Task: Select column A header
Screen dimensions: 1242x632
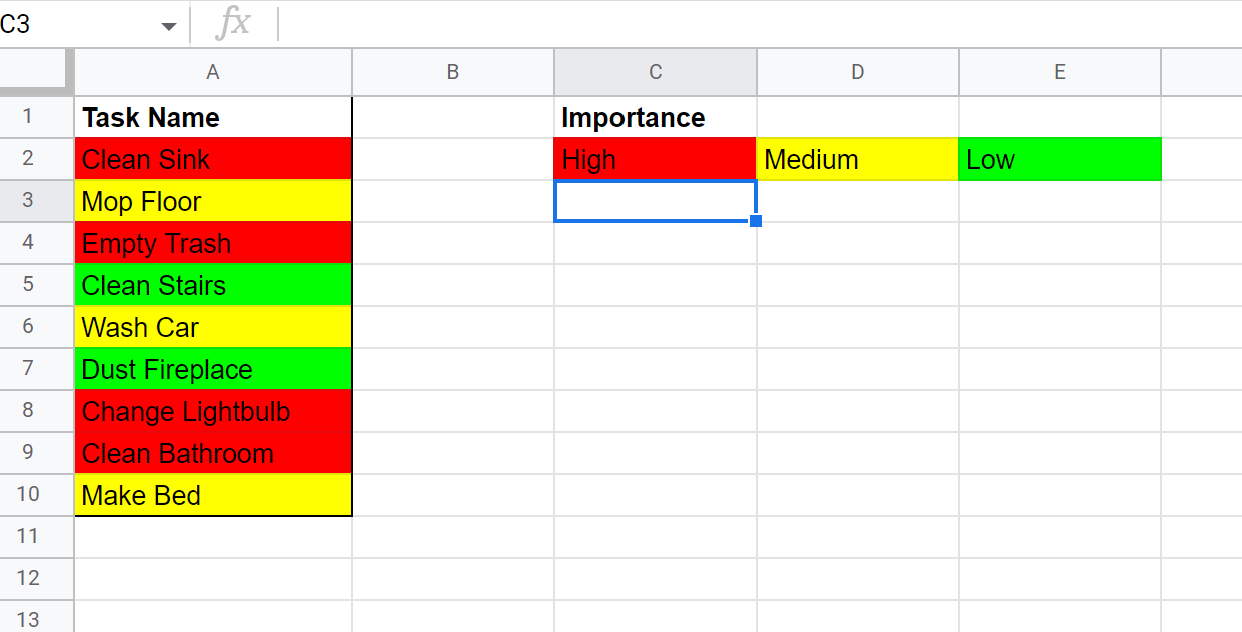Action: click(213, 72)
